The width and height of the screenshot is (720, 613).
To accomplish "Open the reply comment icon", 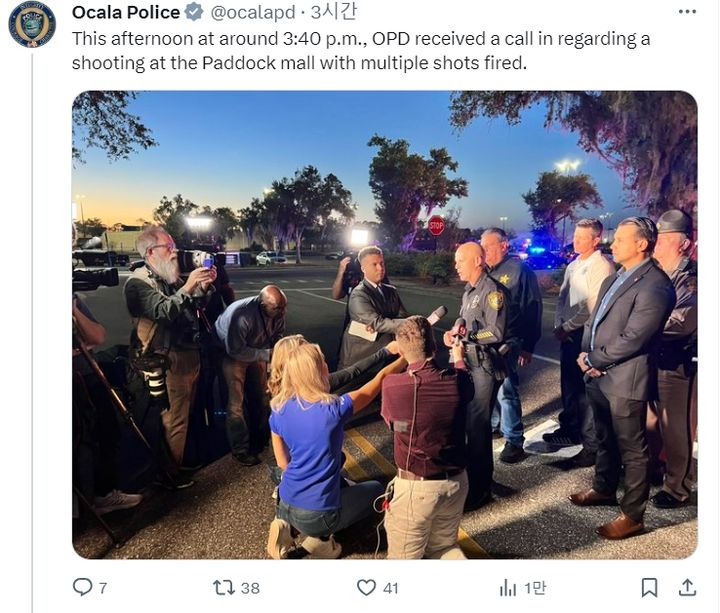I will 83,587.
